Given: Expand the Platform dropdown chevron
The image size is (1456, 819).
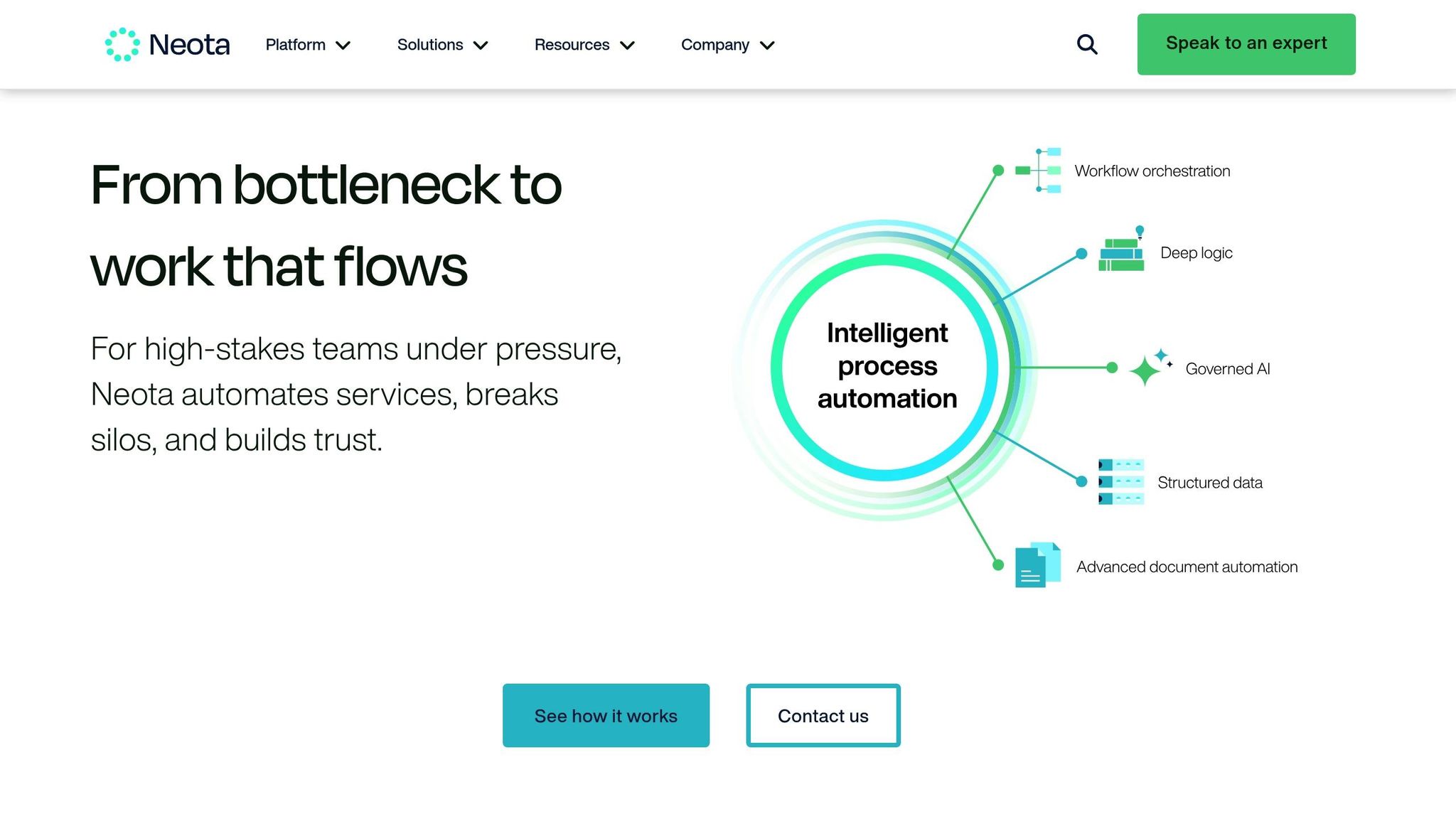Looking at the screenshot, I should 344,45.
